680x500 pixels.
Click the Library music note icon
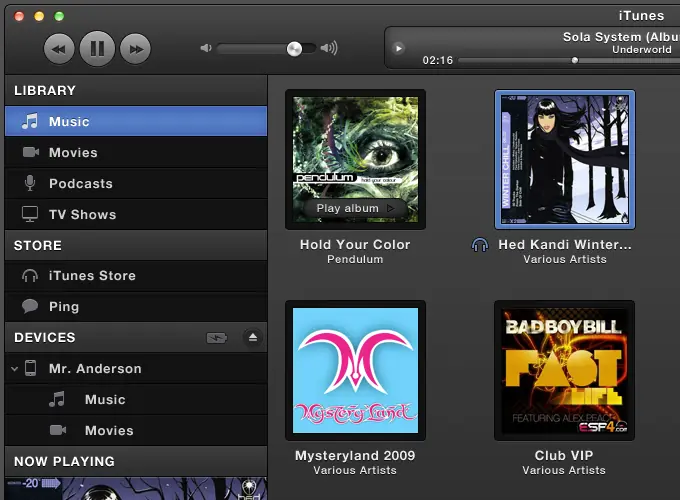click(30, 121)
